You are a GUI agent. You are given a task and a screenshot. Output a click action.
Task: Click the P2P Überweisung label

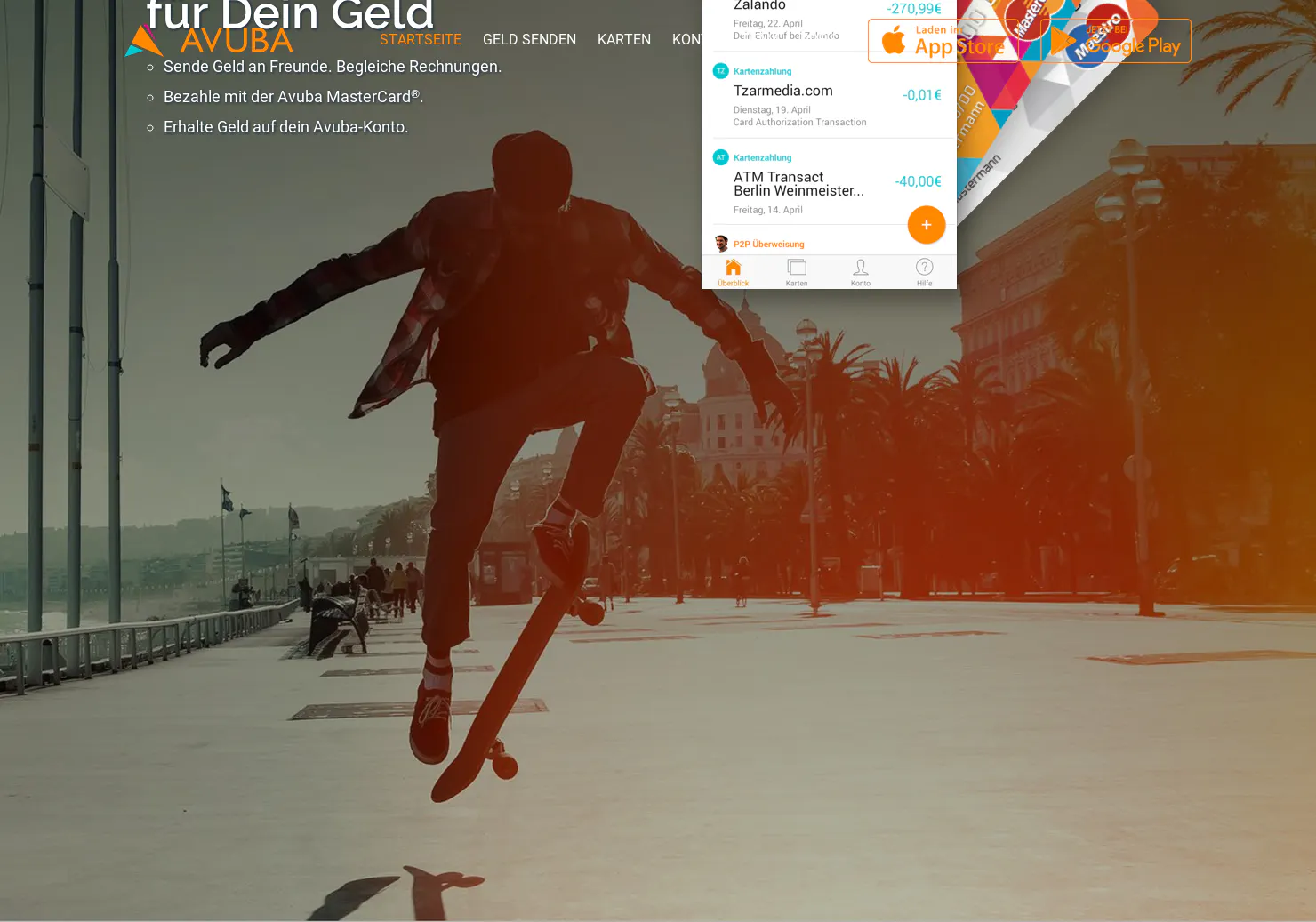tap(769, 245)
